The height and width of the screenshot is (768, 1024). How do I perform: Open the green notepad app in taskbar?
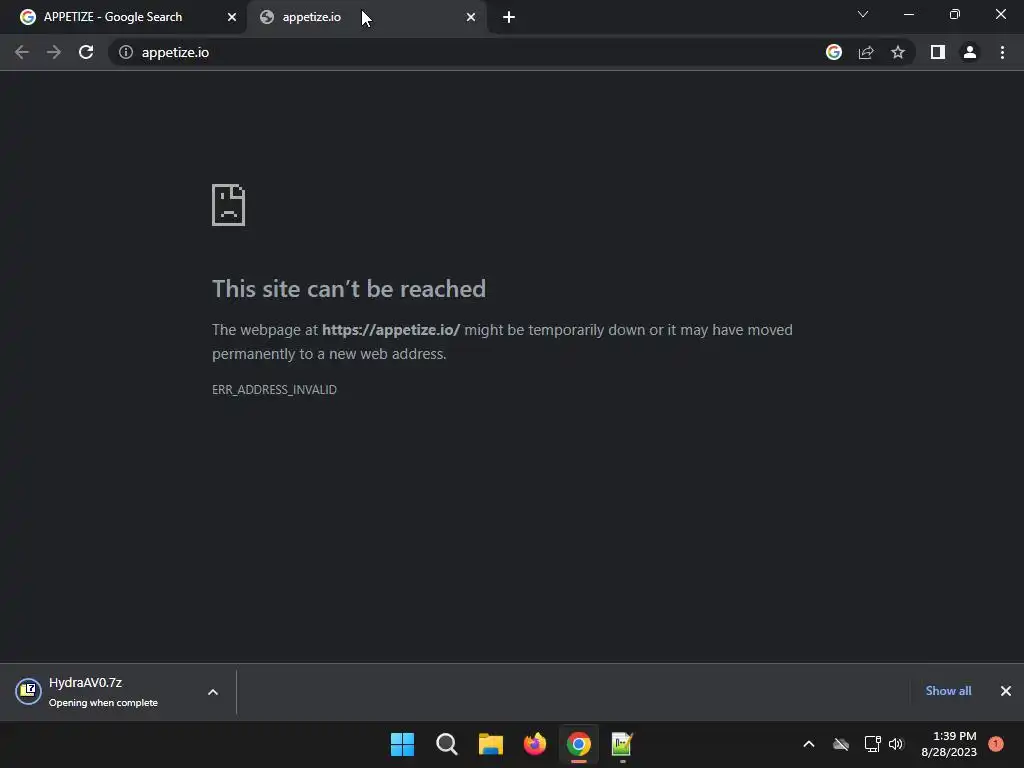tap(622, 744)
